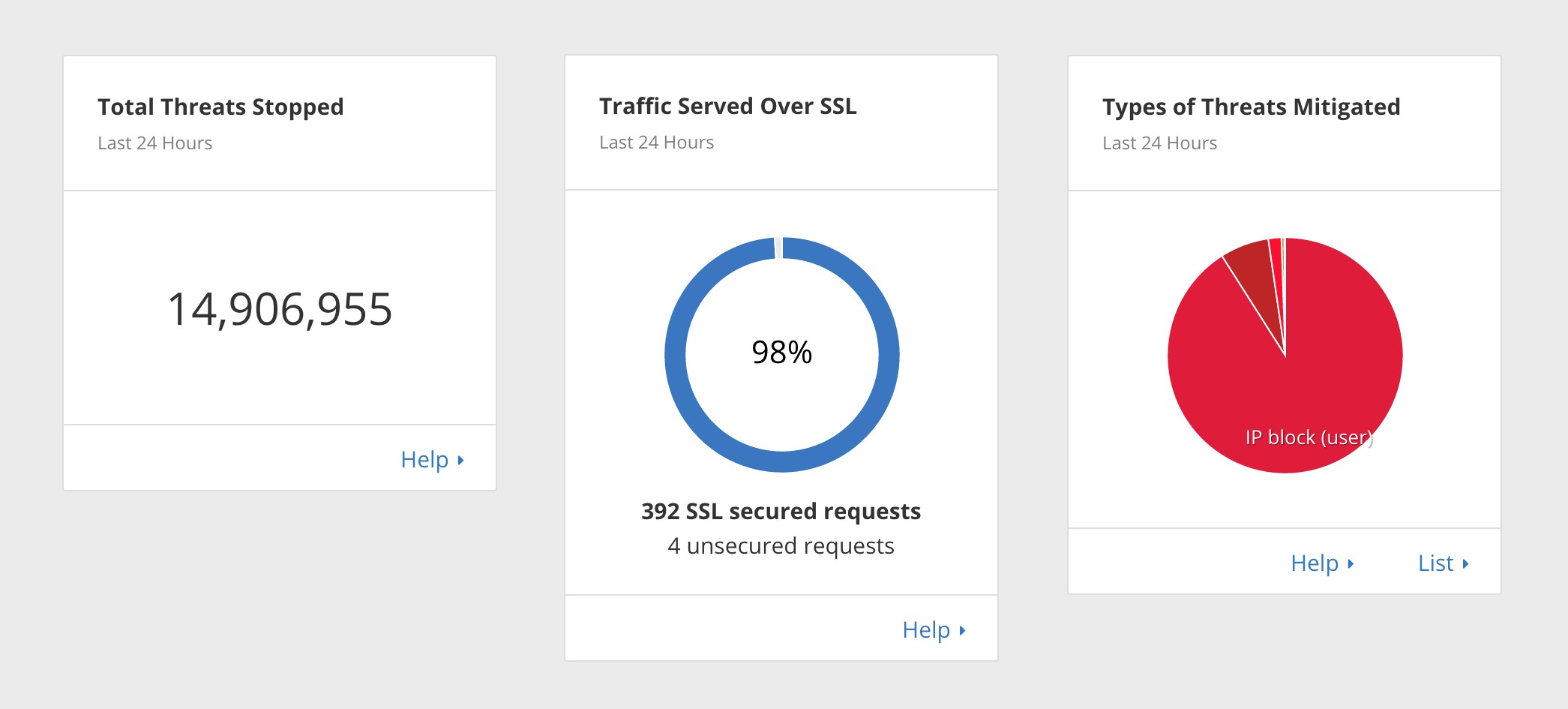Click the Help link under Total Threats Stopped

(x=424, y=459)
